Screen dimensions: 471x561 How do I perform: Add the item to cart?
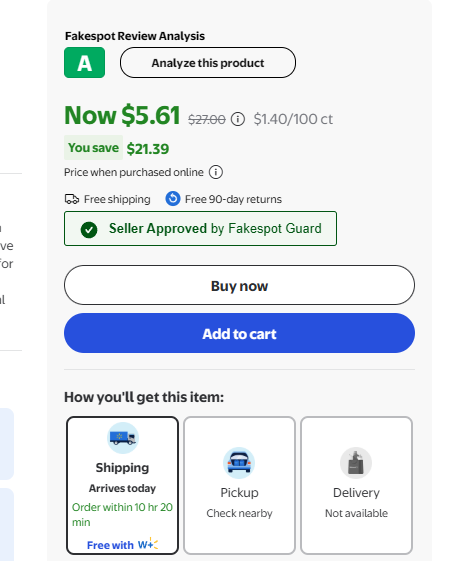(x=239, y=333)
